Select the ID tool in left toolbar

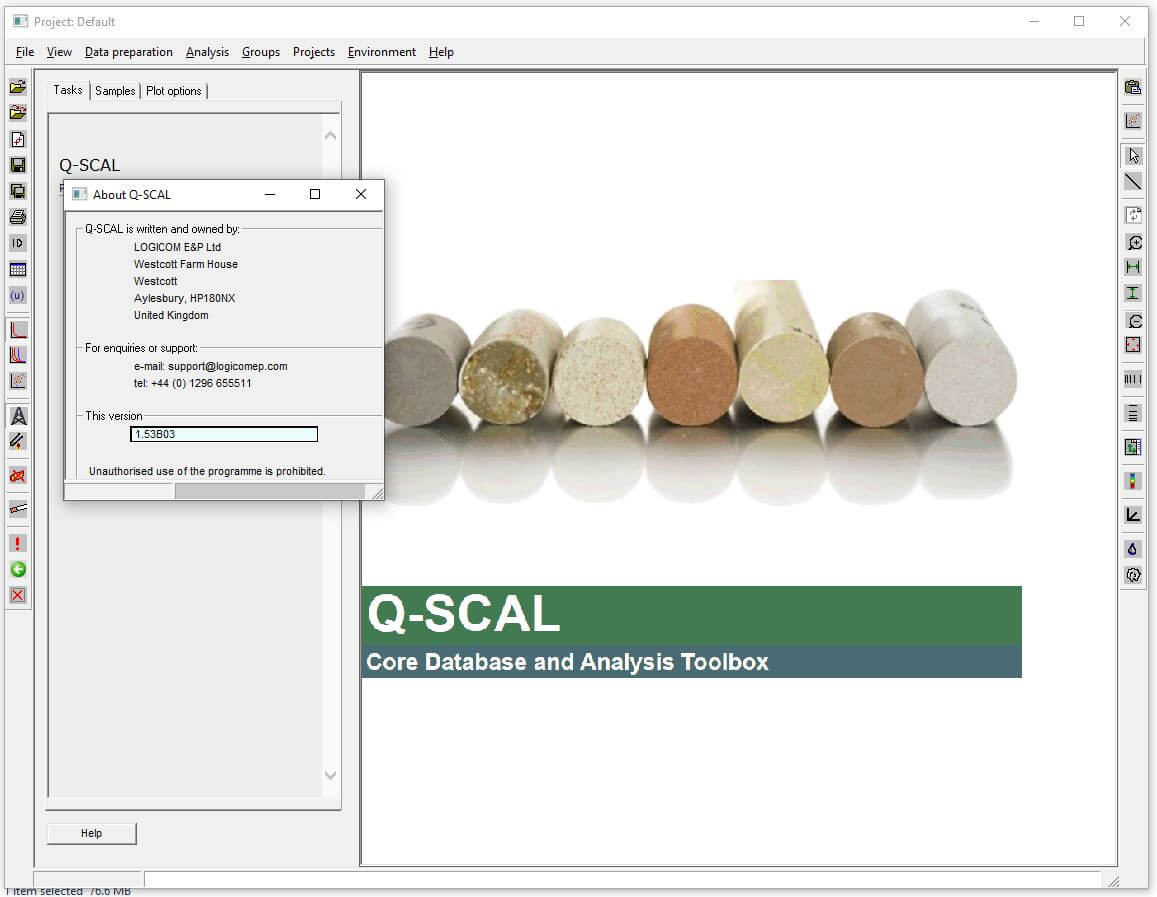[x=17, y=243]
